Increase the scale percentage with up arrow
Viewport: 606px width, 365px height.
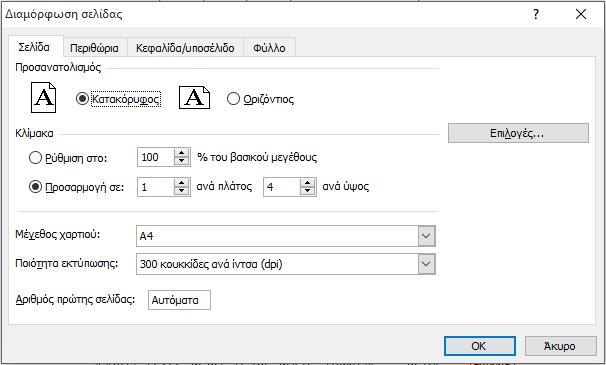[181, 153]
